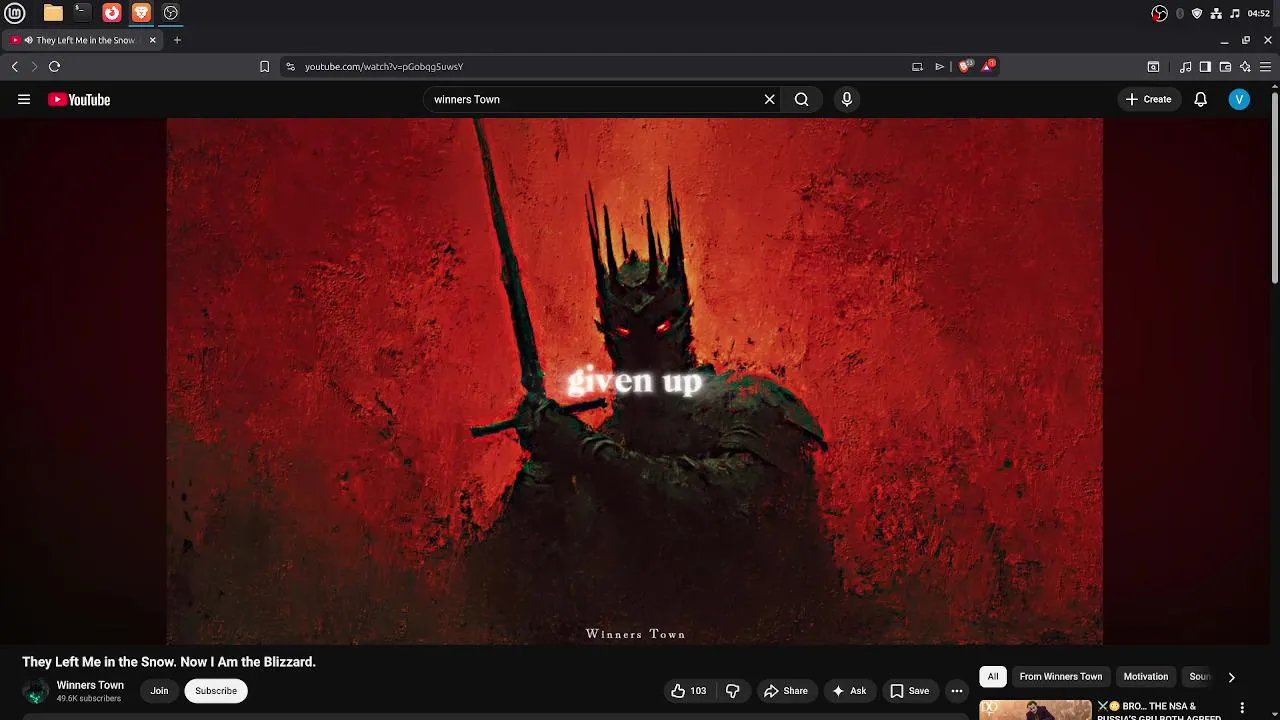Open the panel clock showing 04:52

1259,13
